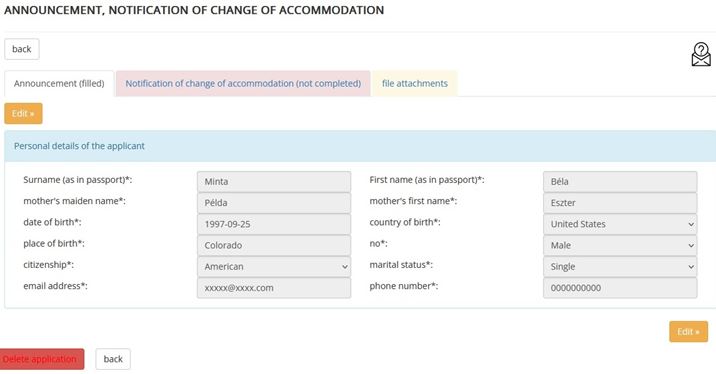Open the file attachments tab
The width and height of the screenshot is (716, 374).
point(415,84)
